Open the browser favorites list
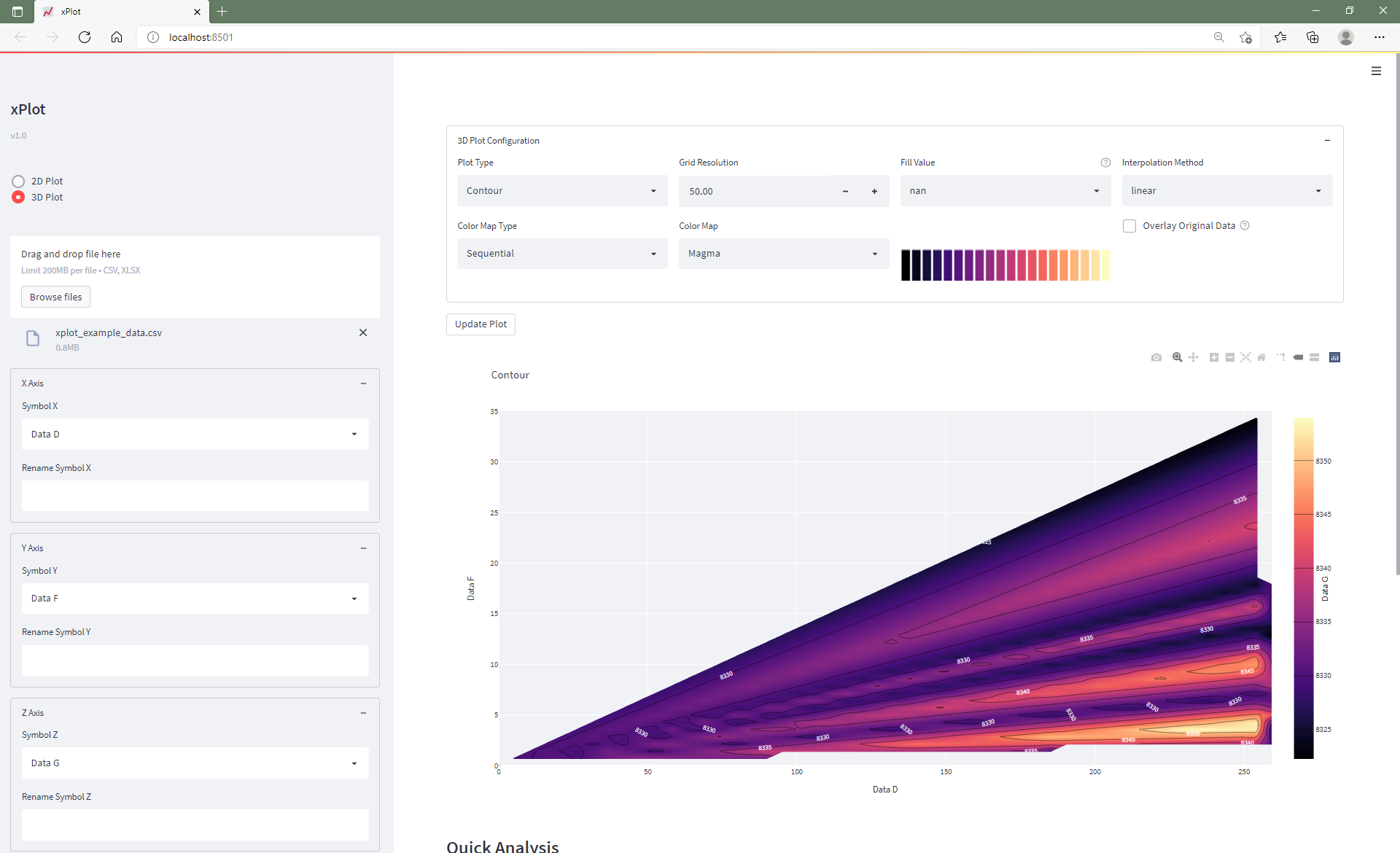Screen dimensions: 1400x853 (x=1280, y=37)
